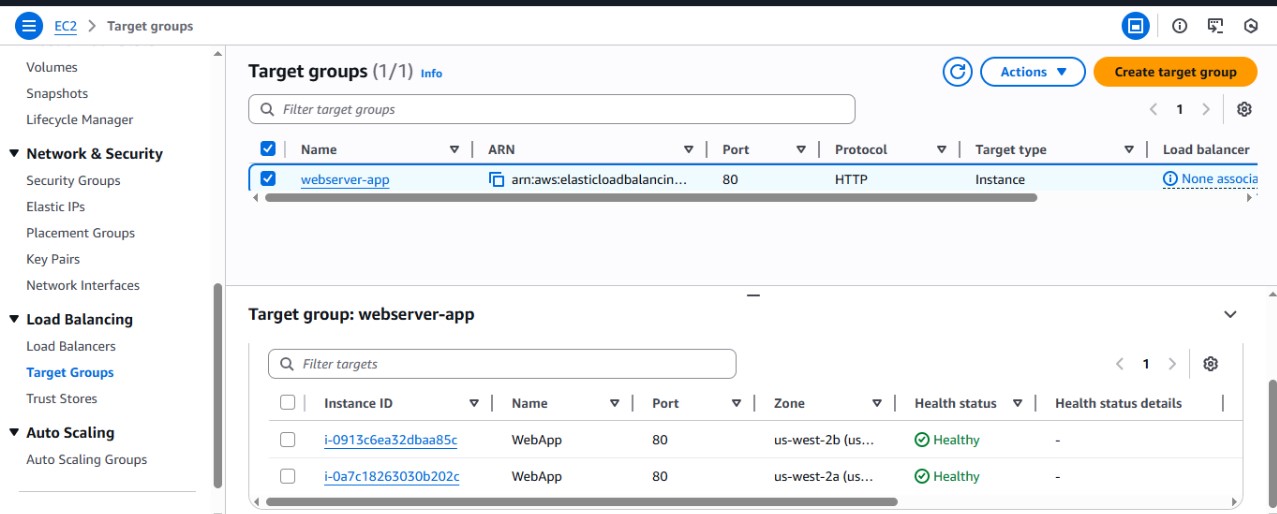The height and width of the screenshot is (514, 1277).
Task: Click Healthy status of us-west-2a target
Action: pyautogui.click(x=947, y=476)
